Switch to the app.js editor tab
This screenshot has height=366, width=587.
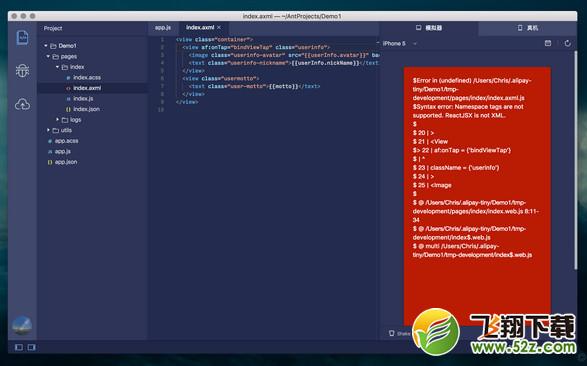(x=163, y=28)
